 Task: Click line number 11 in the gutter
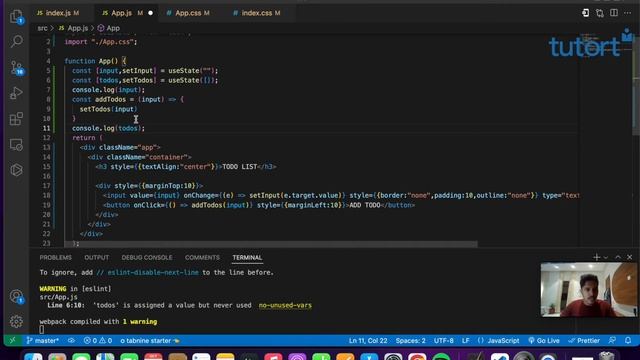pos(47,128)
